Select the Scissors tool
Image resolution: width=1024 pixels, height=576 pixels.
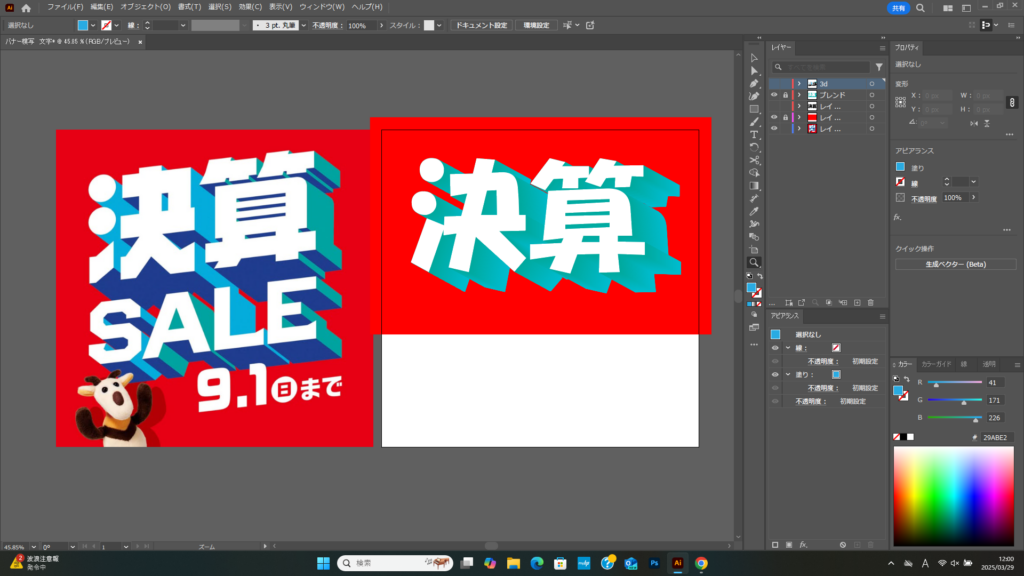754,160
